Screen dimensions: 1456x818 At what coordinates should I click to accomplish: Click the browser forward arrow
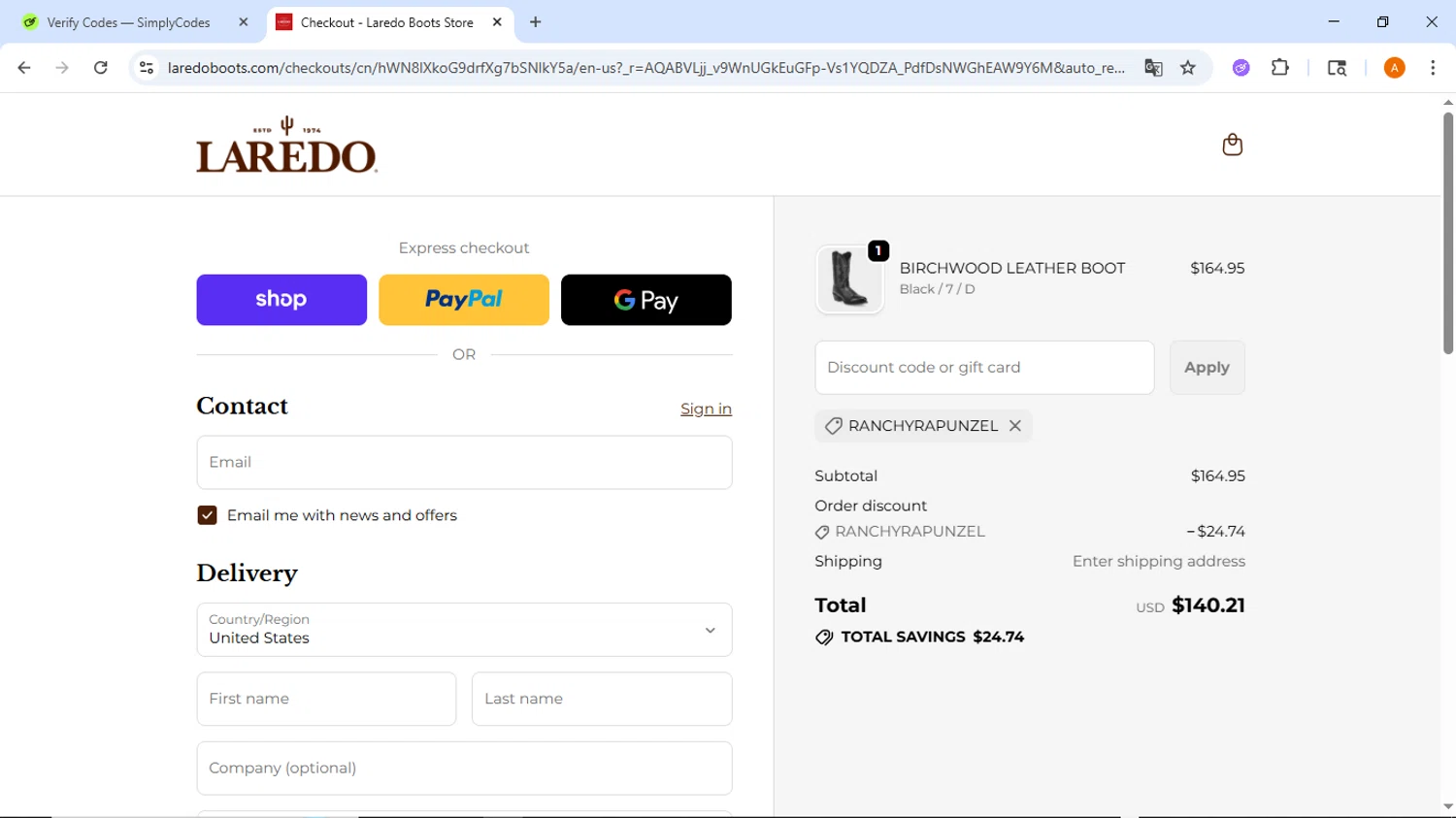point(62,68)
